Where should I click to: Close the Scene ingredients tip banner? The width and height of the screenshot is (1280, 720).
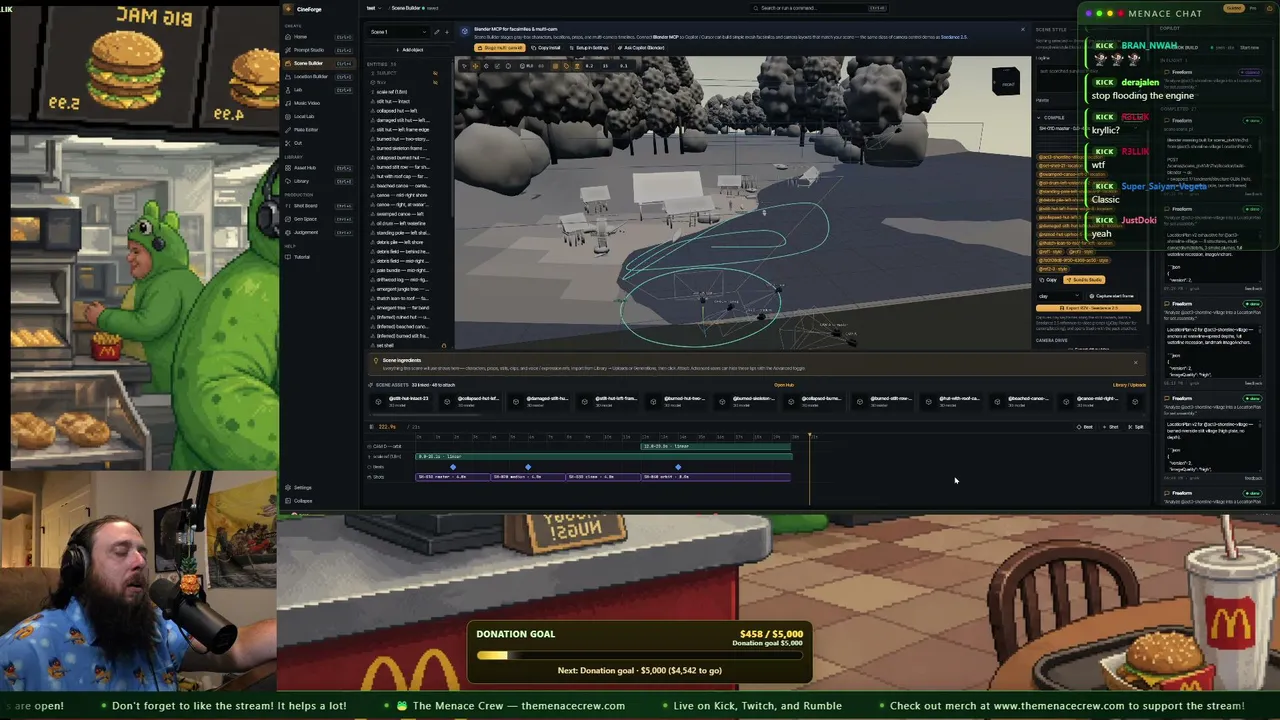click(x=1135, y=361)
